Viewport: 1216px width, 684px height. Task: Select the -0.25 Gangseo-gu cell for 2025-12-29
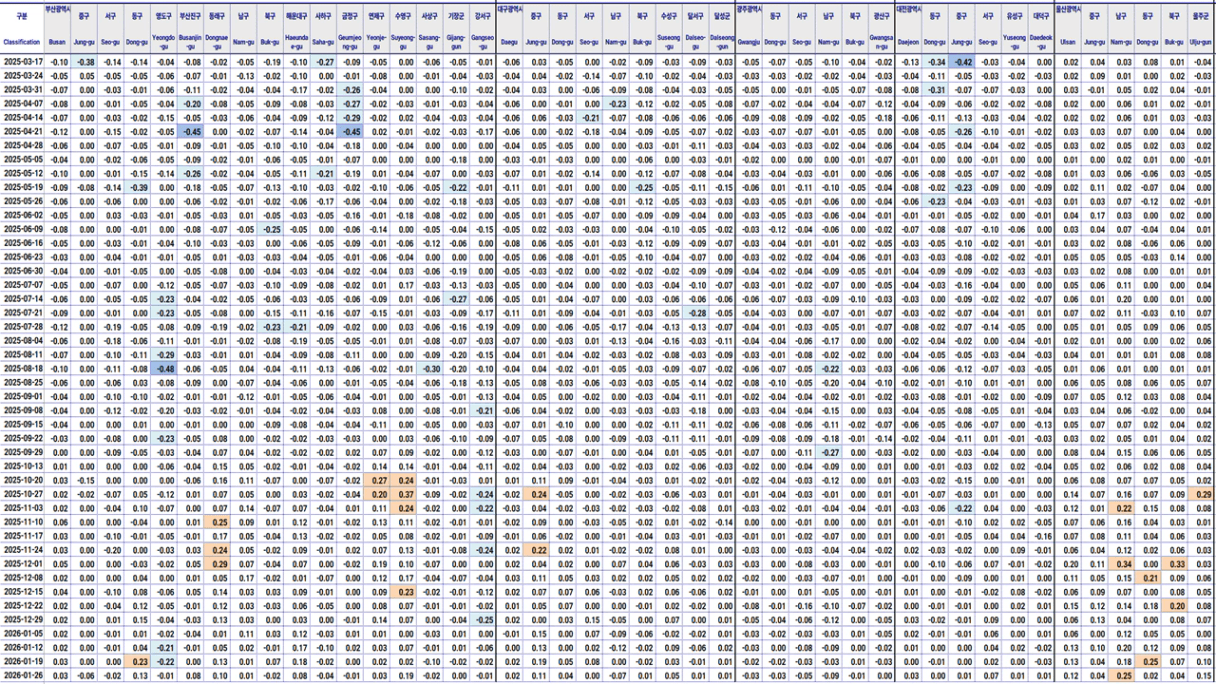click(483, 620)
